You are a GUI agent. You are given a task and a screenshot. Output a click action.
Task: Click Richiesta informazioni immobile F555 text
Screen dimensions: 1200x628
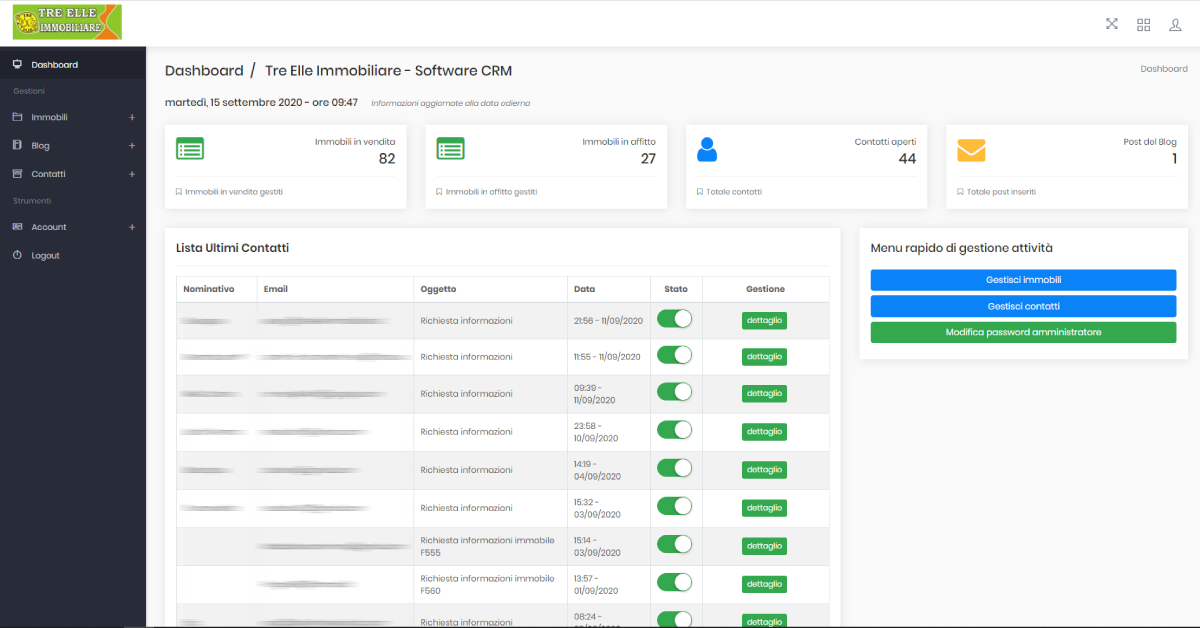pyautogui.click(x=487, y=546)
